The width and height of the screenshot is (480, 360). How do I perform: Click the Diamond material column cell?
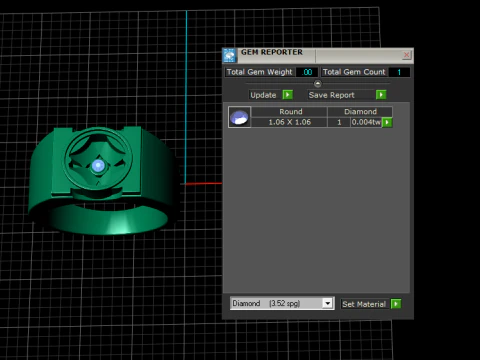click(360, 112)
